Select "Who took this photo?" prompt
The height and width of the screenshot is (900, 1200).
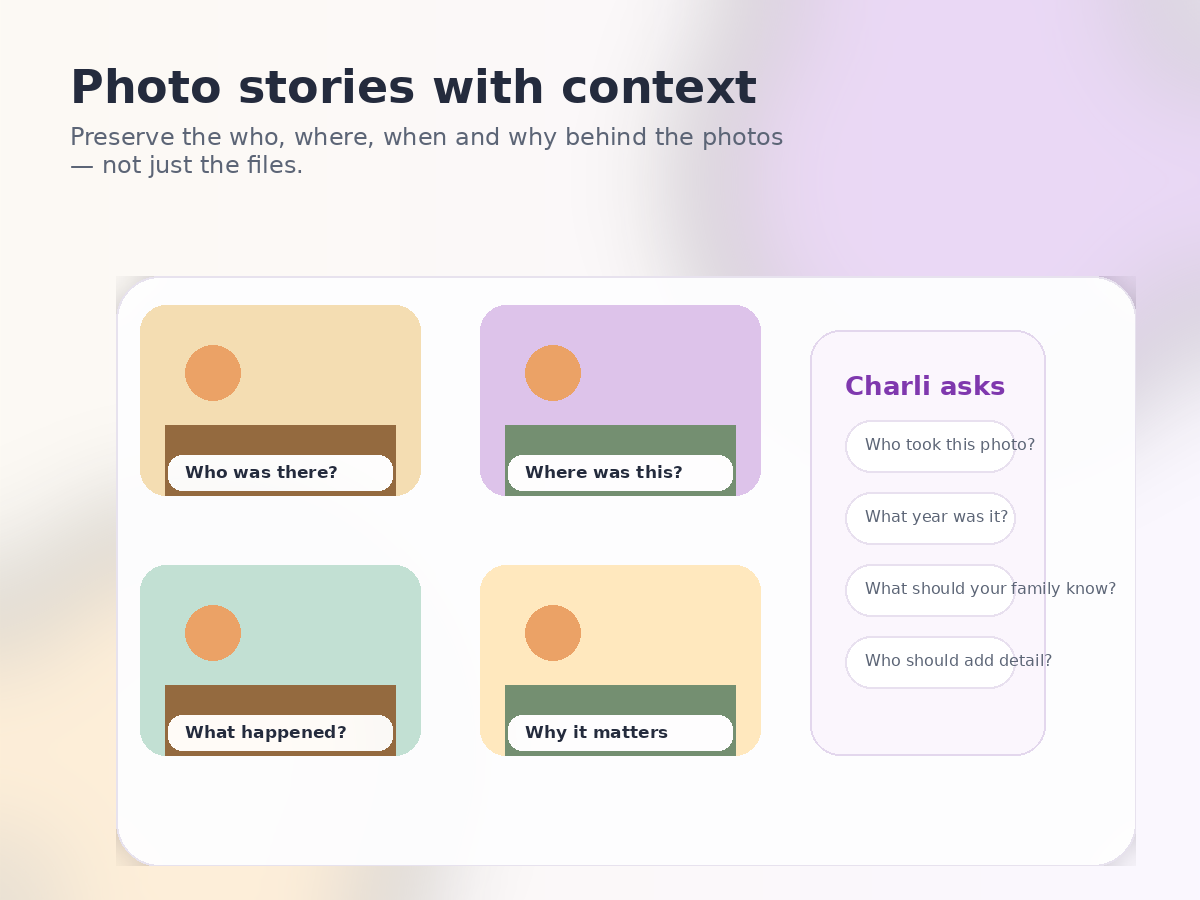pos(930,446)
